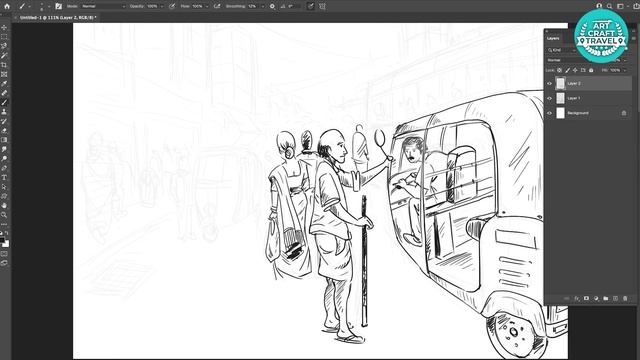
Task: Open the brush Mode dropdown
Action: 103,6
